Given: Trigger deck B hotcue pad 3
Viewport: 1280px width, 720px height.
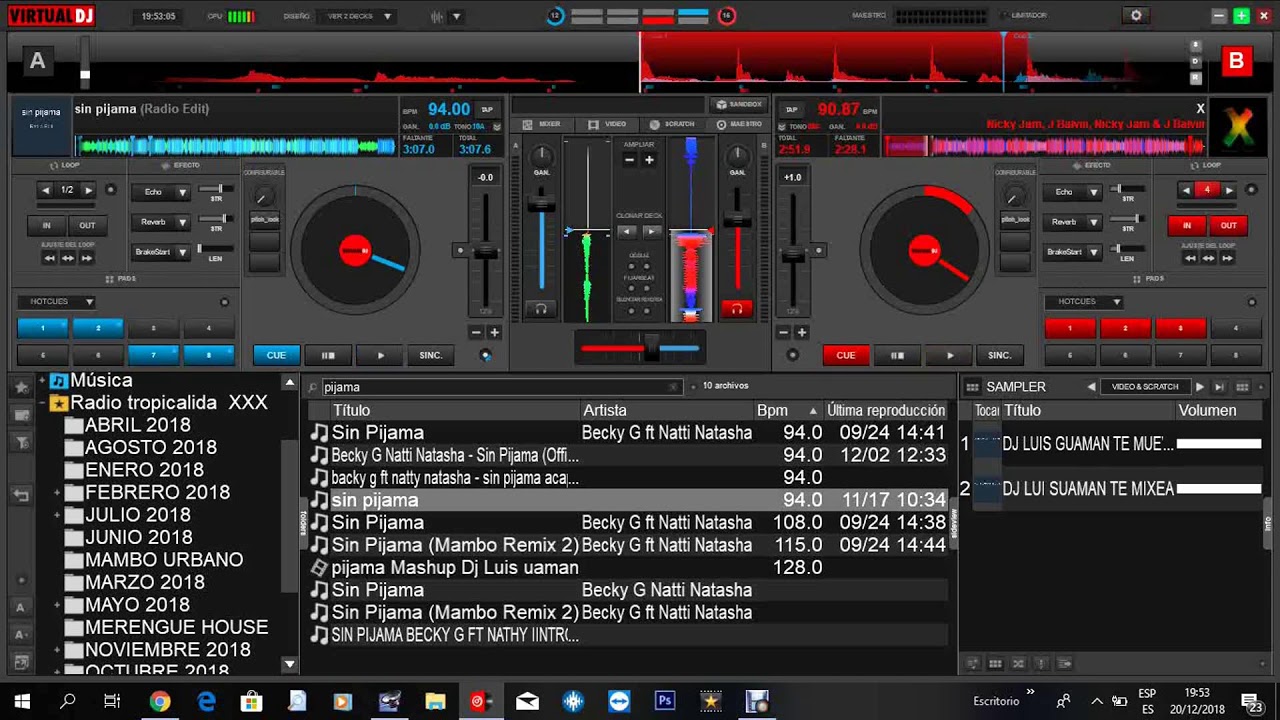Looking at the screenshot, I should point(1180,328).
